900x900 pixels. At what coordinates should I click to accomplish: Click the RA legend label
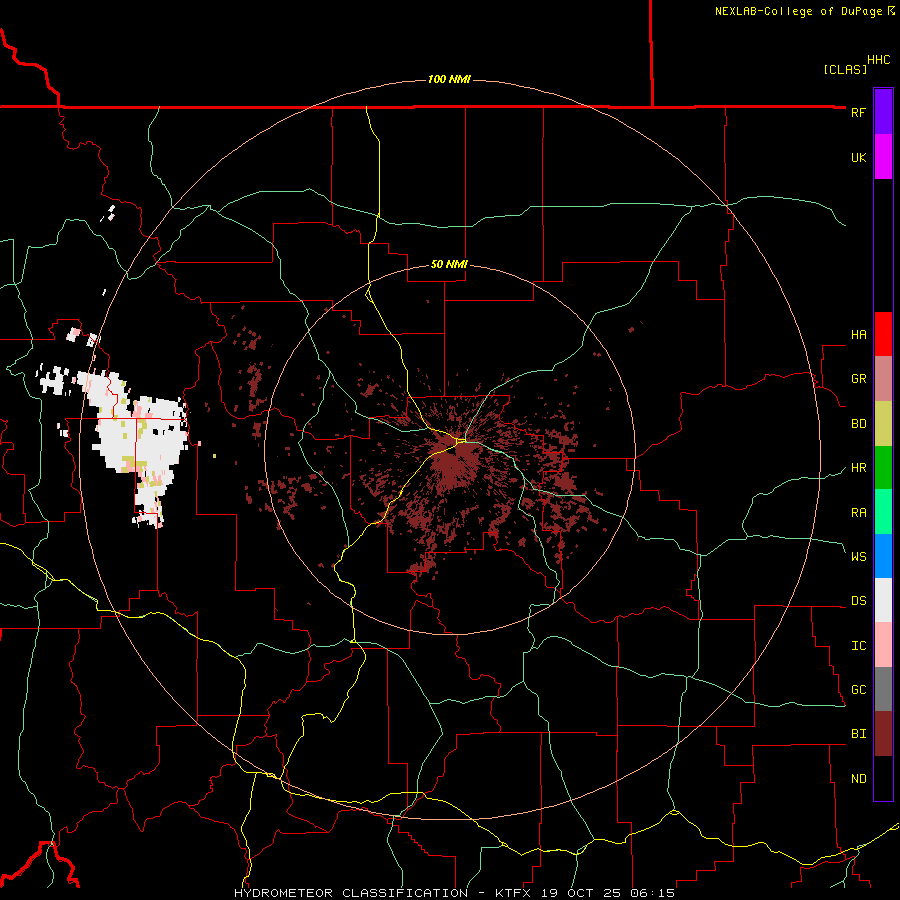point(858,513)
